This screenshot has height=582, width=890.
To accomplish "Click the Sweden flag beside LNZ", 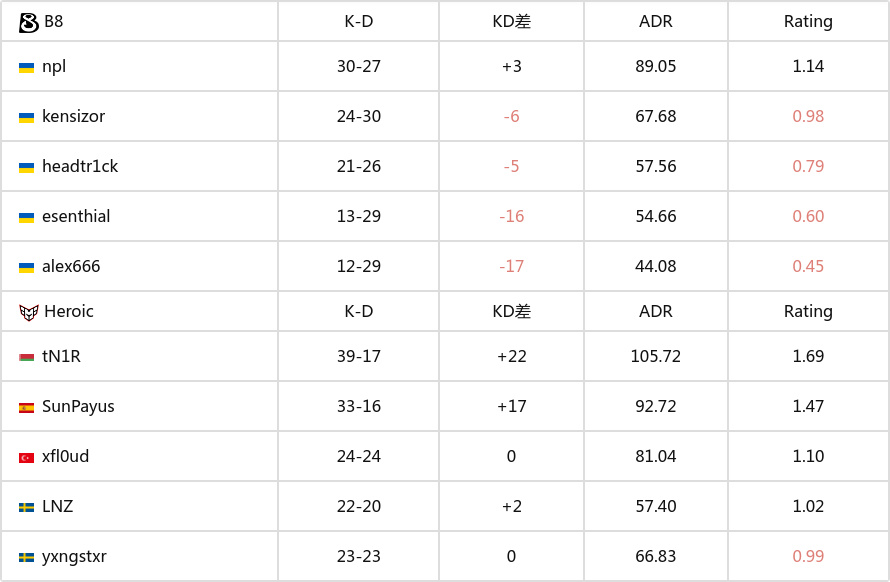I will [27, 508].
